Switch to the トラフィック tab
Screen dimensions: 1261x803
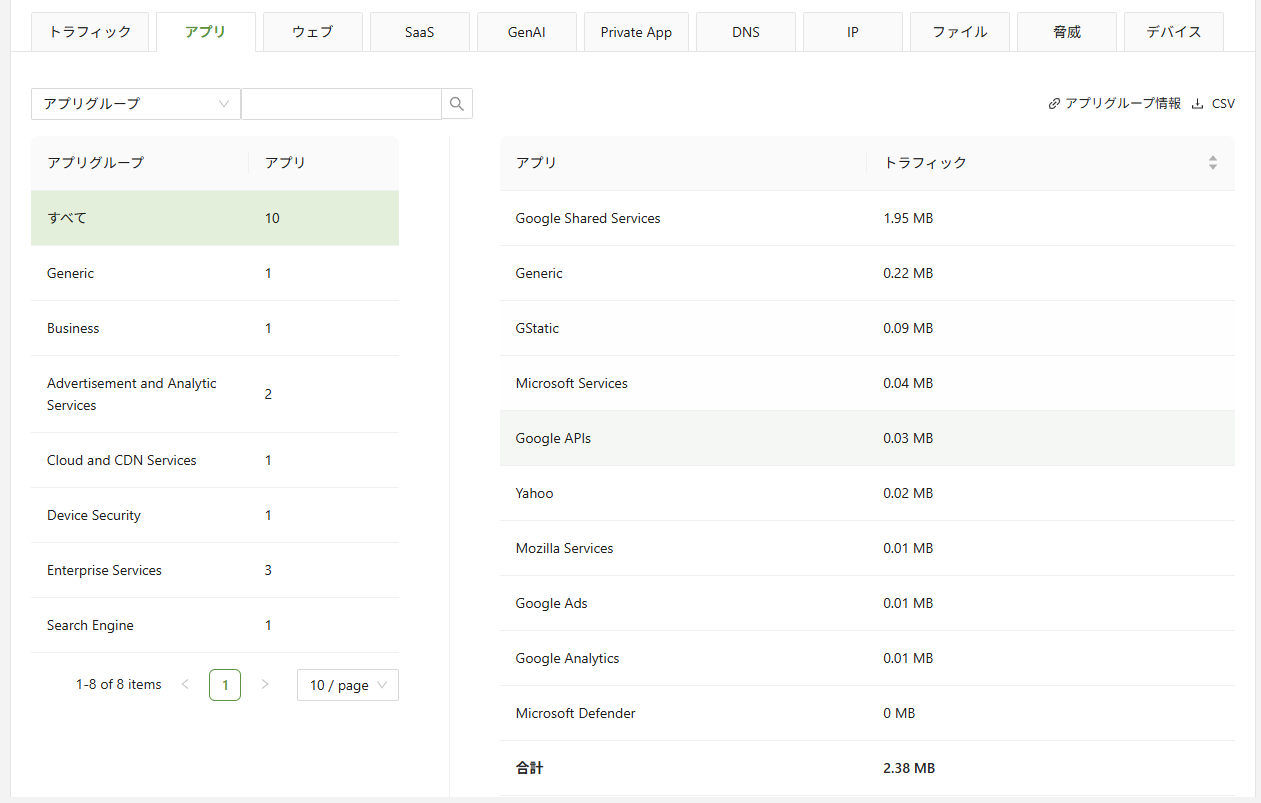click(90, 32)
